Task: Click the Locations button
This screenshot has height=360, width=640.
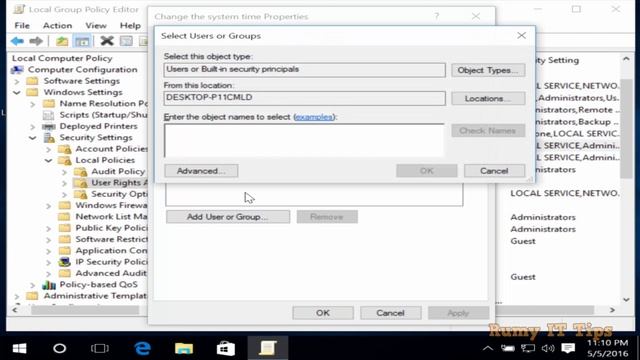Action: 488,98
